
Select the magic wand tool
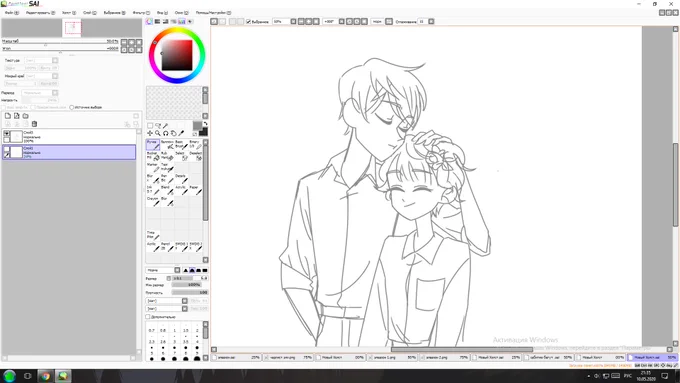(166, 125)
